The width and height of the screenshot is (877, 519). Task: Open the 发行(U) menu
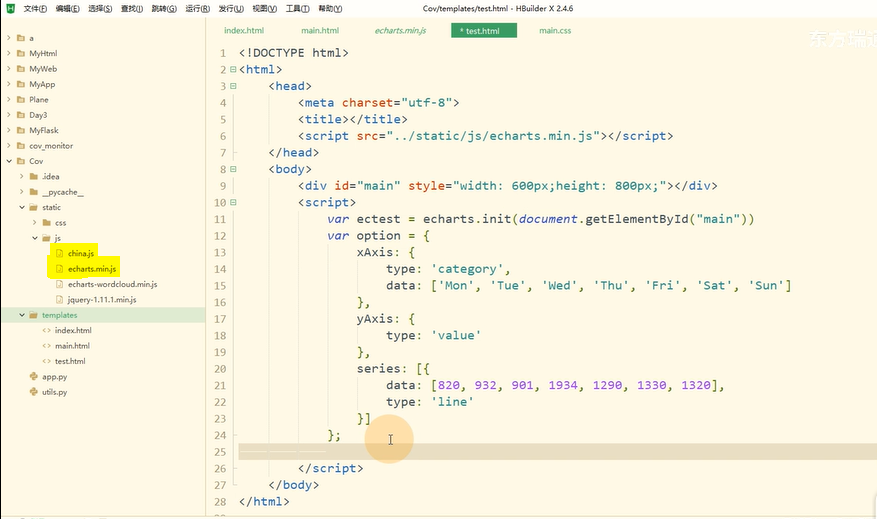[x=231, y=8]
